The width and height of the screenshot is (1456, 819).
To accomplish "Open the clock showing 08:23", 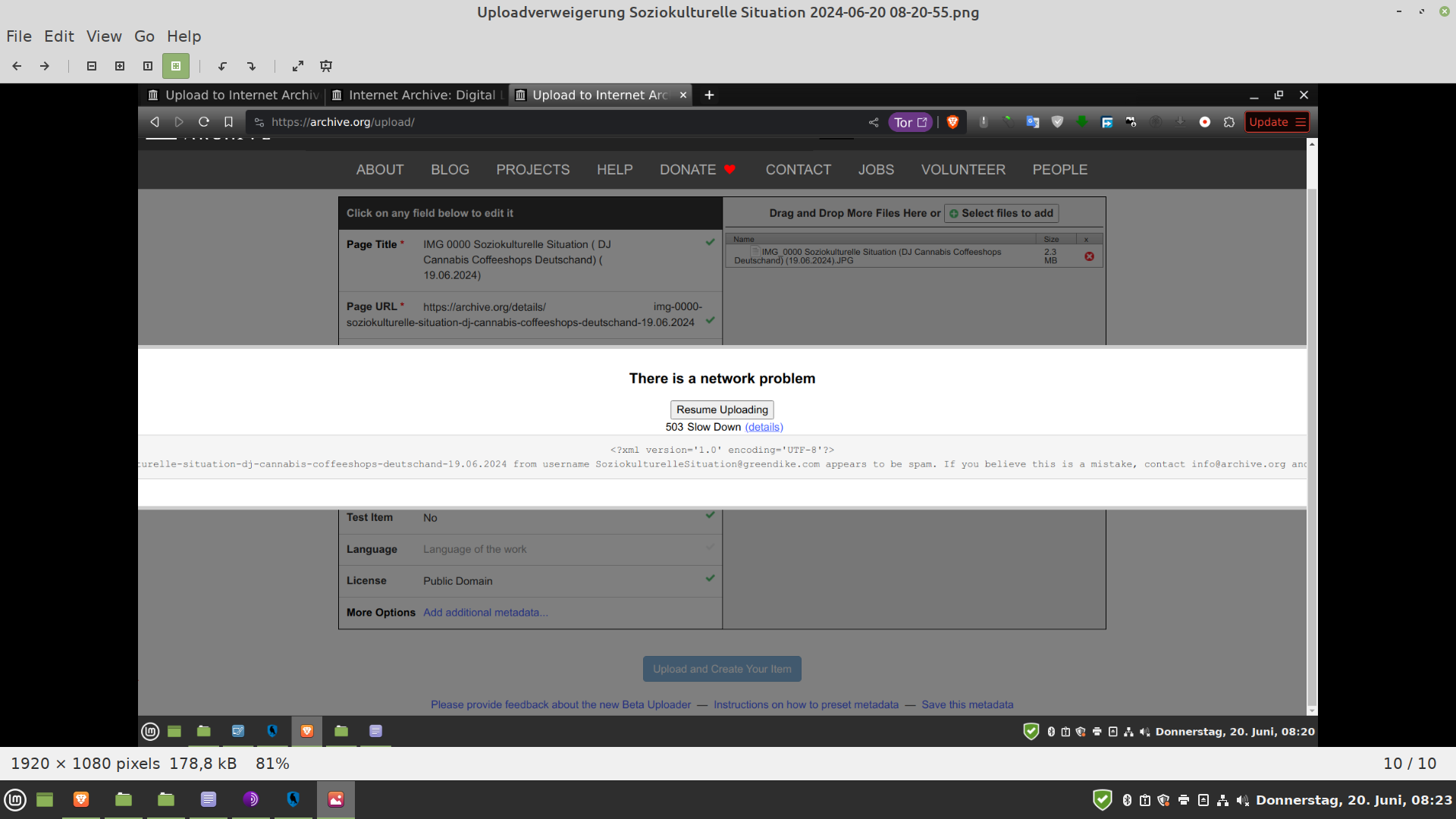I will click(x=1354, y=800).
